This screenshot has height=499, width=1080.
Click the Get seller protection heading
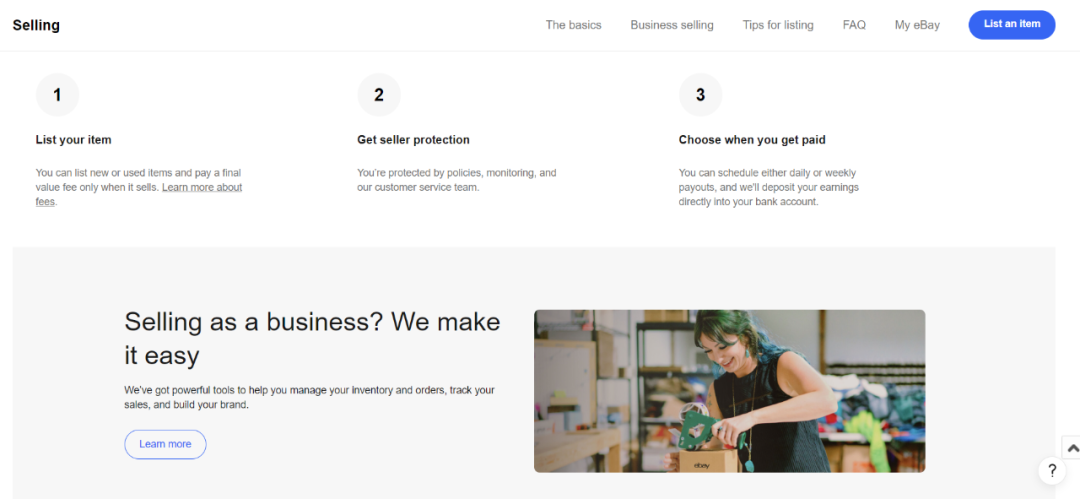coord(413,140)
